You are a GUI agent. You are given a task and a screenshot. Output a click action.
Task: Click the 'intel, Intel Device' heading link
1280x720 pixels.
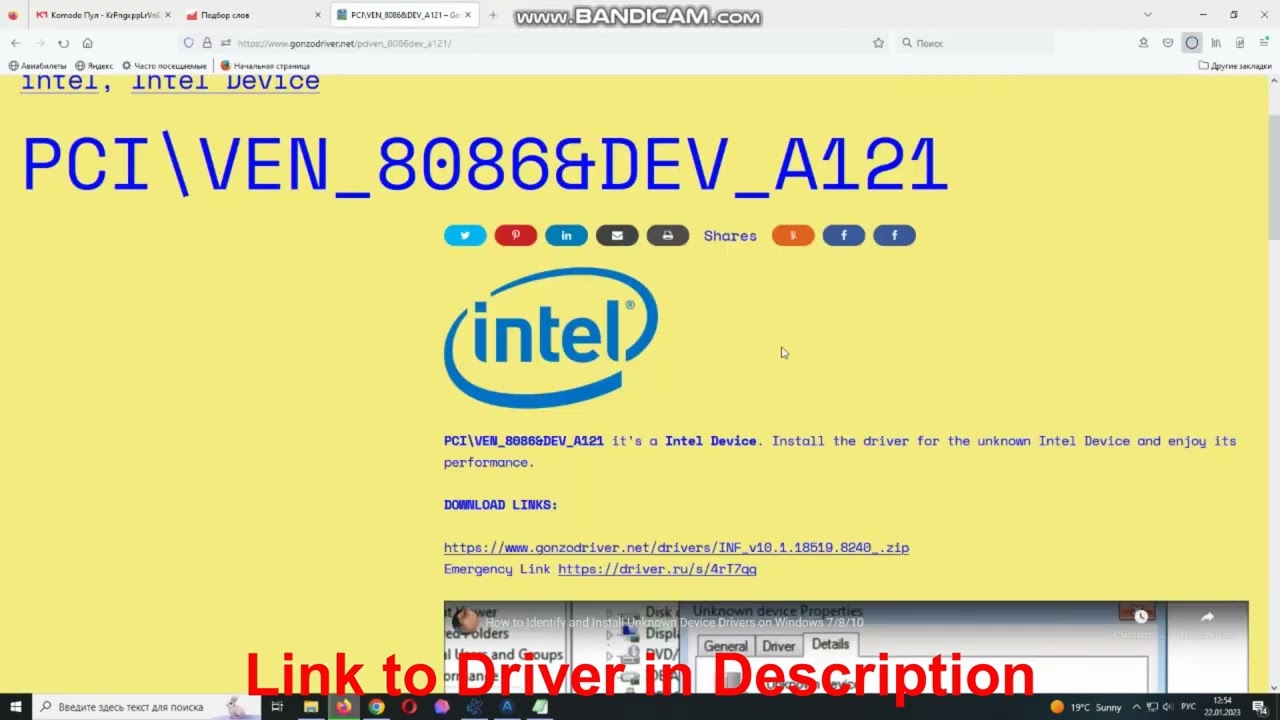pyautogui.click(x=170, y=82)
